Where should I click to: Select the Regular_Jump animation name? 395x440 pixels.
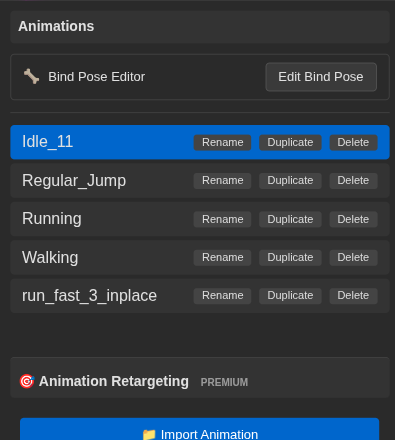pos(74,181)
